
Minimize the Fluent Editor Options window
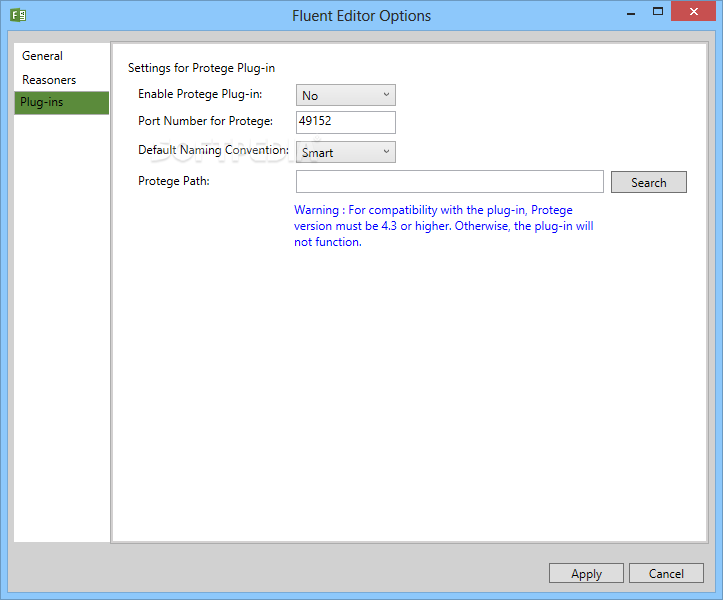tap(631, 12)
